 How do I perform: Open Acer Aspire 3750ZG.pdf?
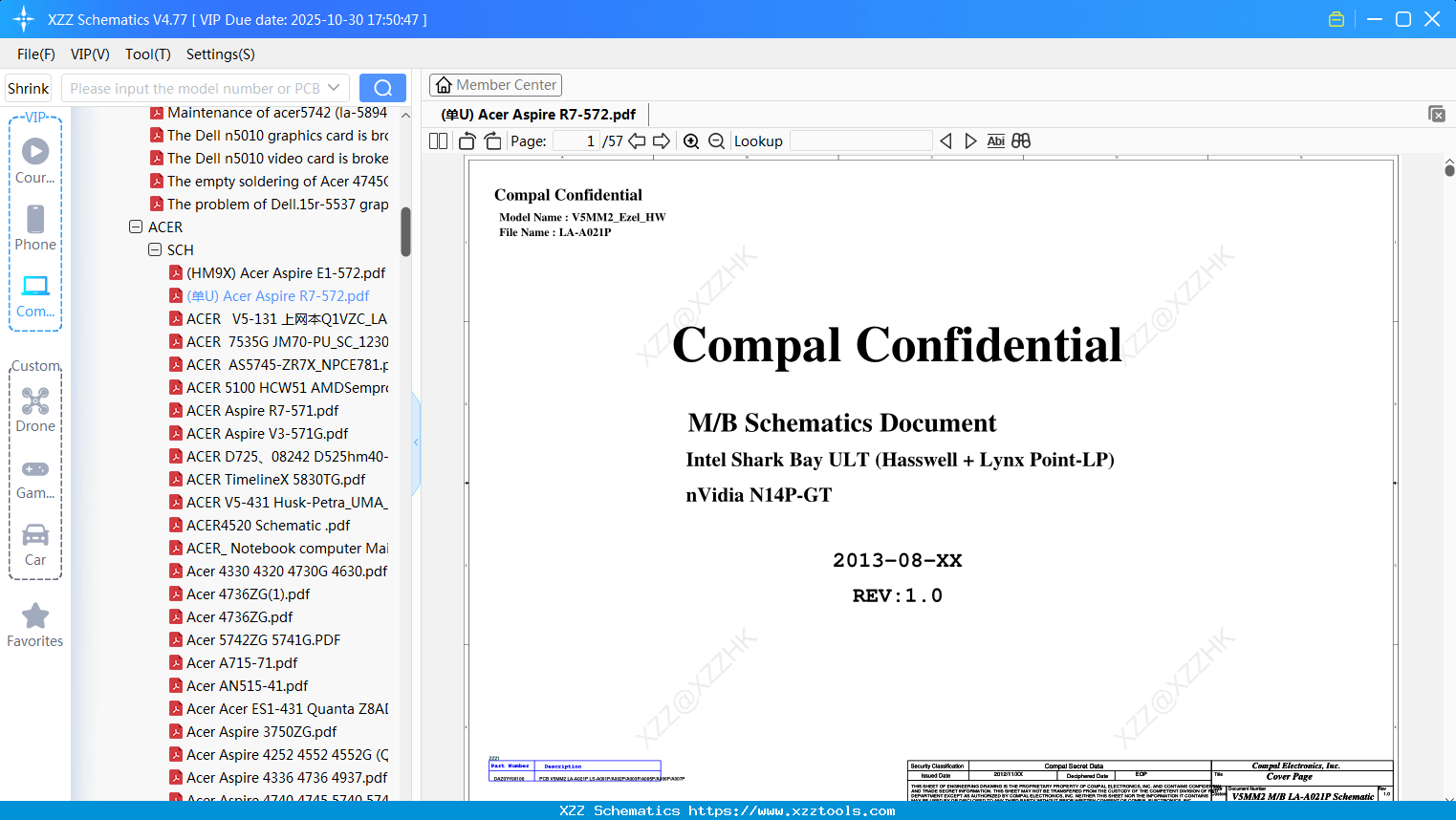pos(261,732)
